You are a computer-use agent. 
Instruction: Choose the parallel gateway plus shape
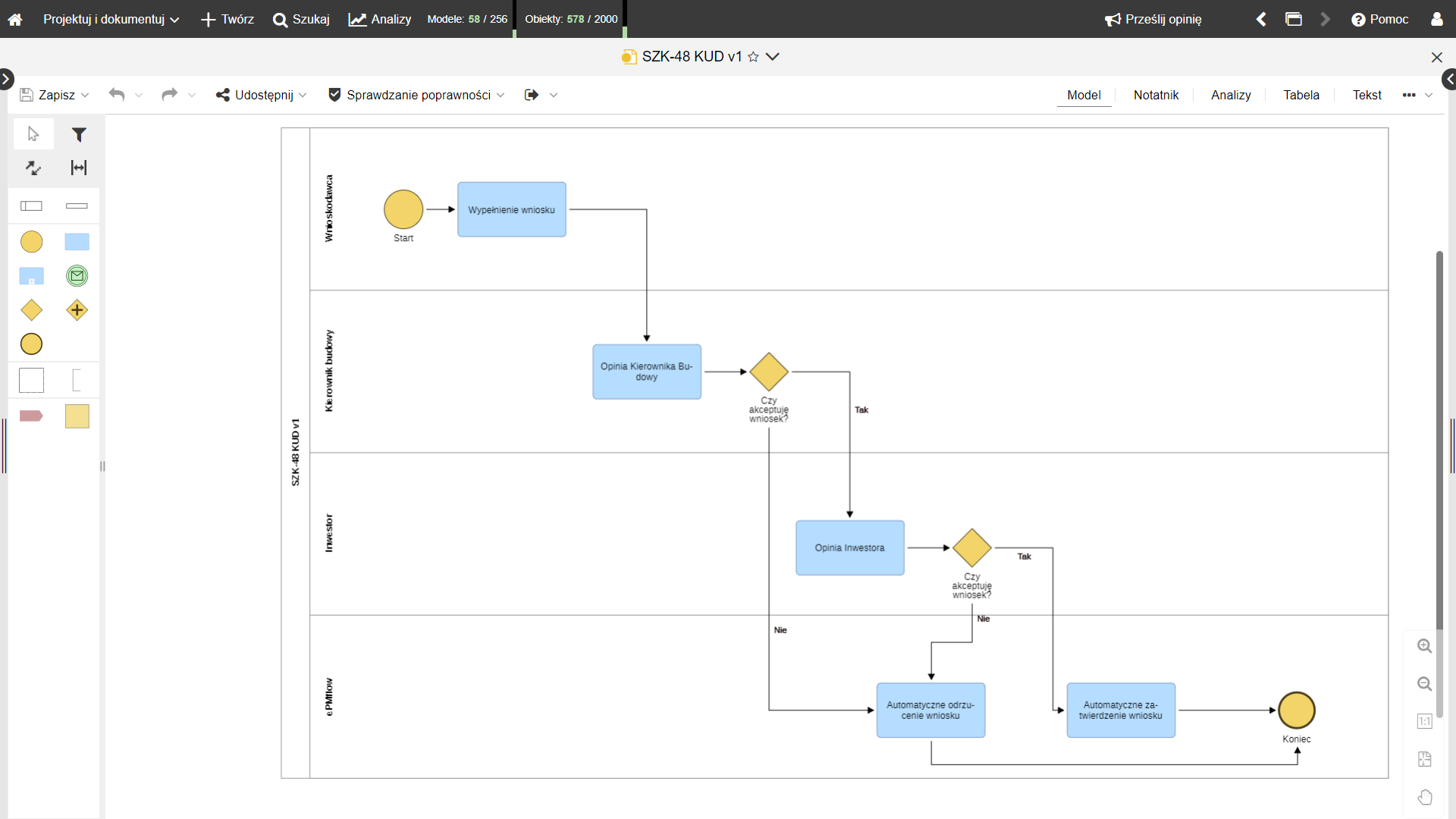point(77,310)
